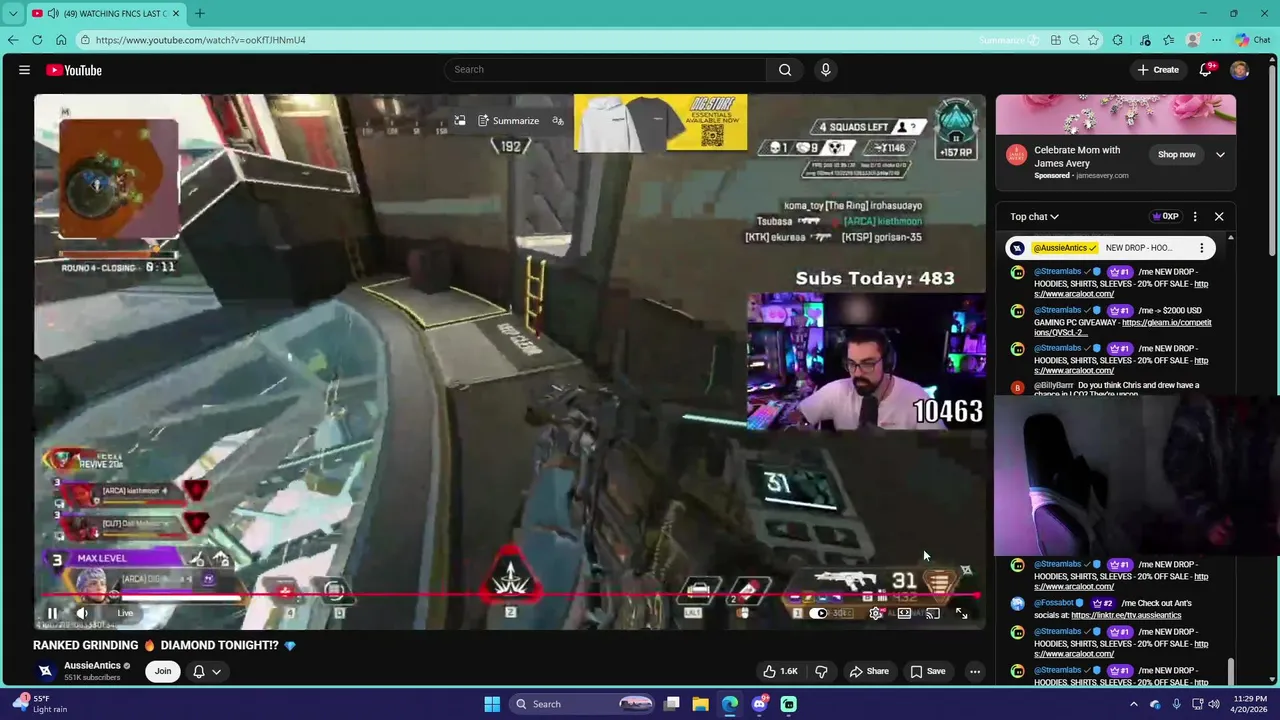Screen dimensions: 1280x720
Task: Click the James Avery Shop now button
Action: coord(1176,155)
